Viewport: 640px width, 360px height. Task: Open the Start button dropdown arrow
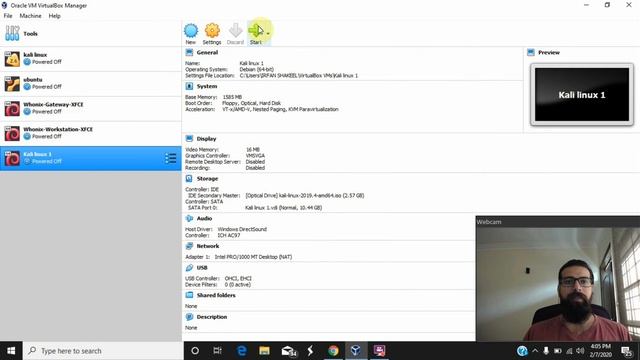[268, 33]
